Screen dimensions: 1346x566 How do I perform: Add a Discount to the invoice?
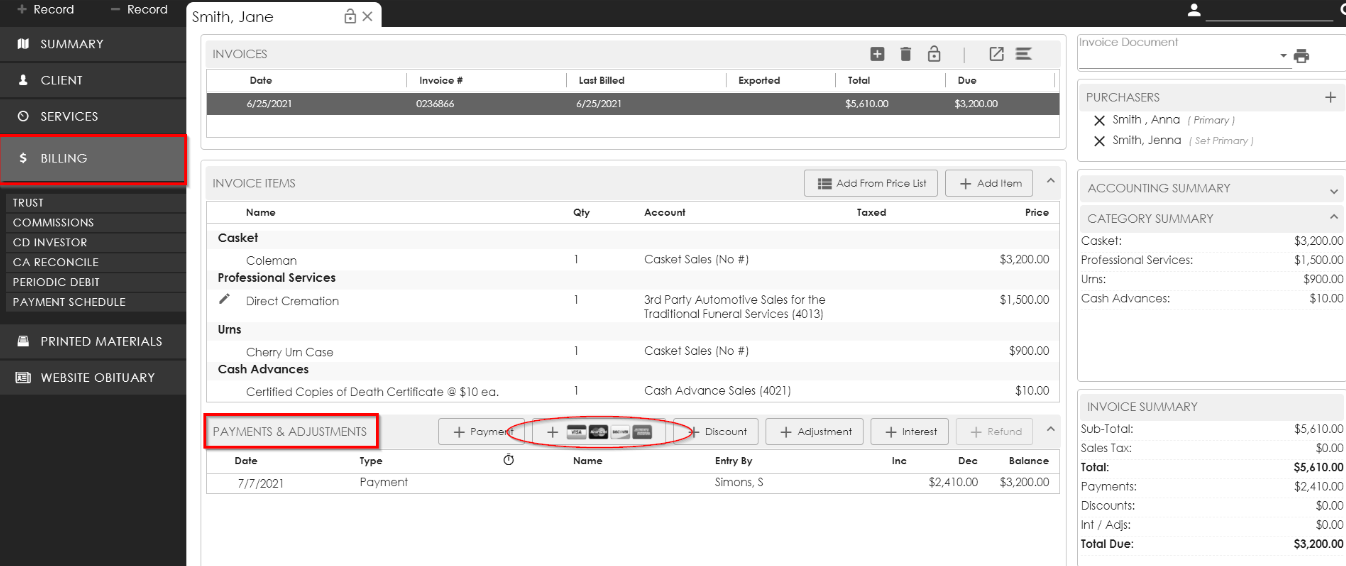(x=716, y=432)
